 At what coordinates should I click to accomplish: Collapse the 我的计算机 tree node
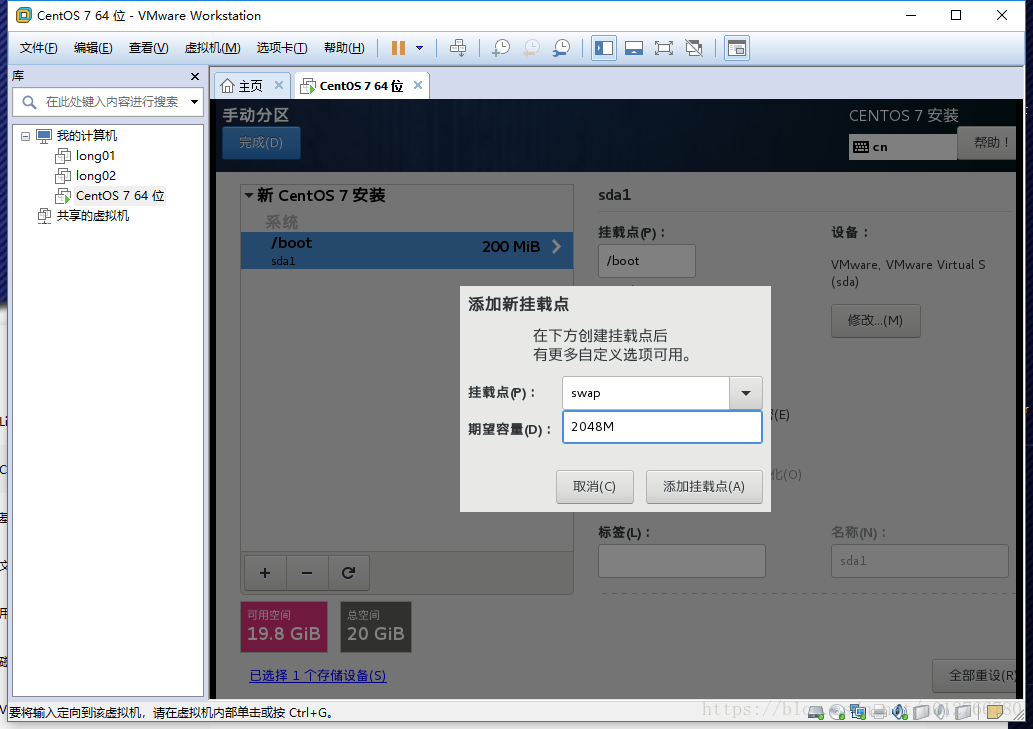[26, 136]
